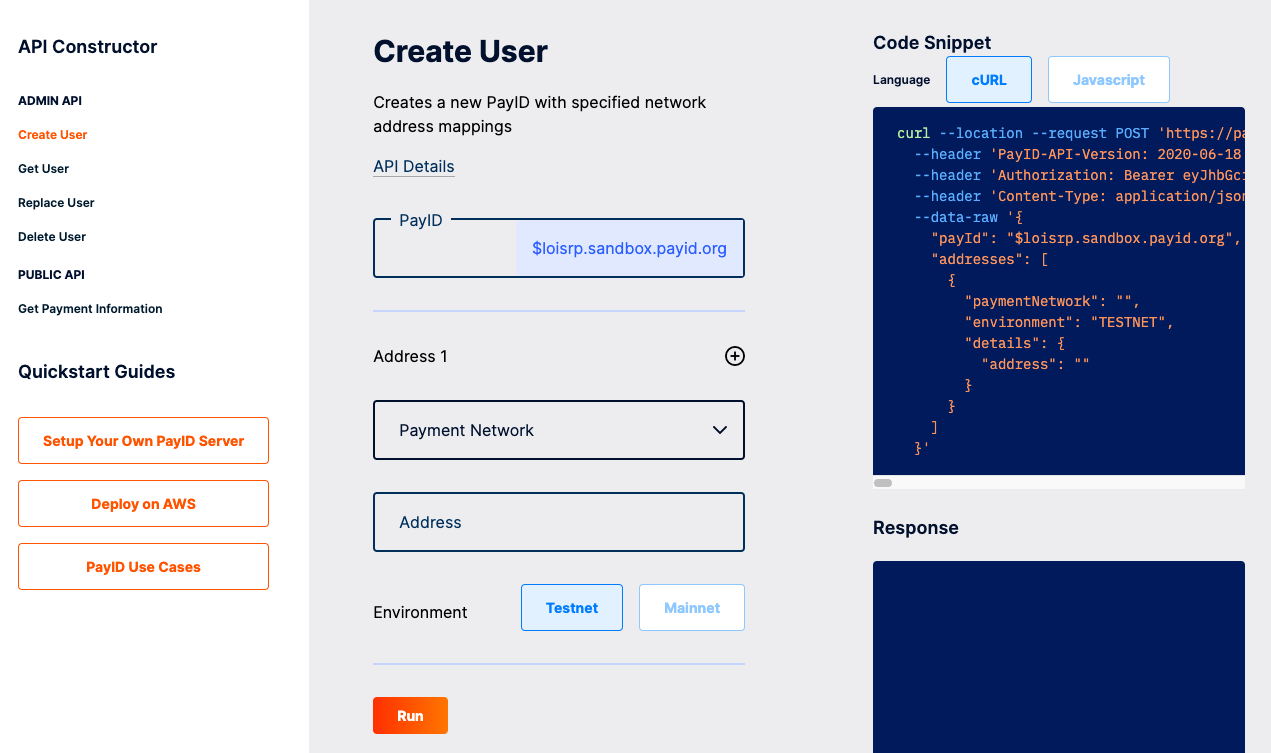
Task: Open the Delete User endpoint
Action: coord(51,236)
